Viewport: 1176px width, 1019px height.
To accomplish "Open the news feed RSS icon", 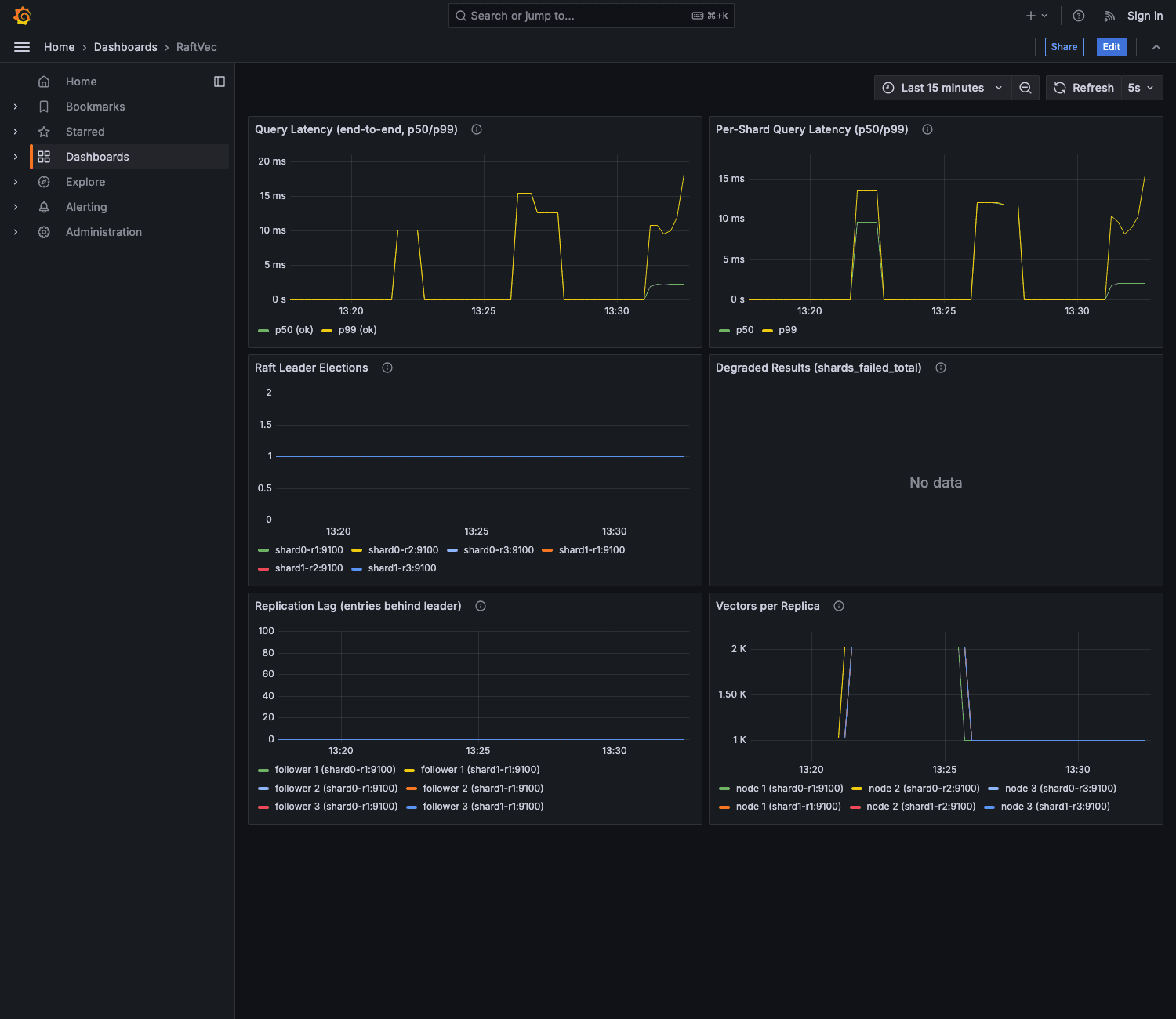I will click(x=1109, y=16).
